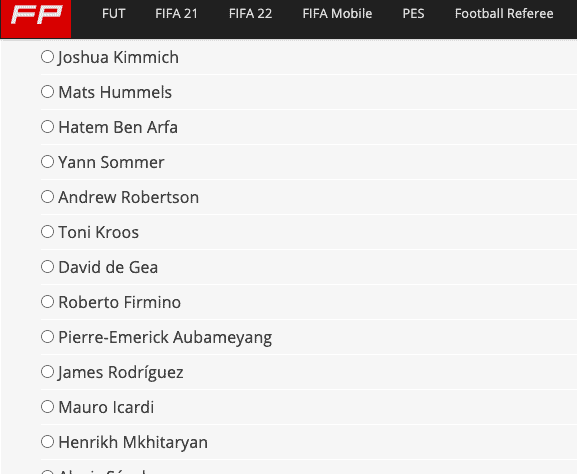Click the FP site logo
This screenshot has height=474, width=577.
click(x=36, y=19)
